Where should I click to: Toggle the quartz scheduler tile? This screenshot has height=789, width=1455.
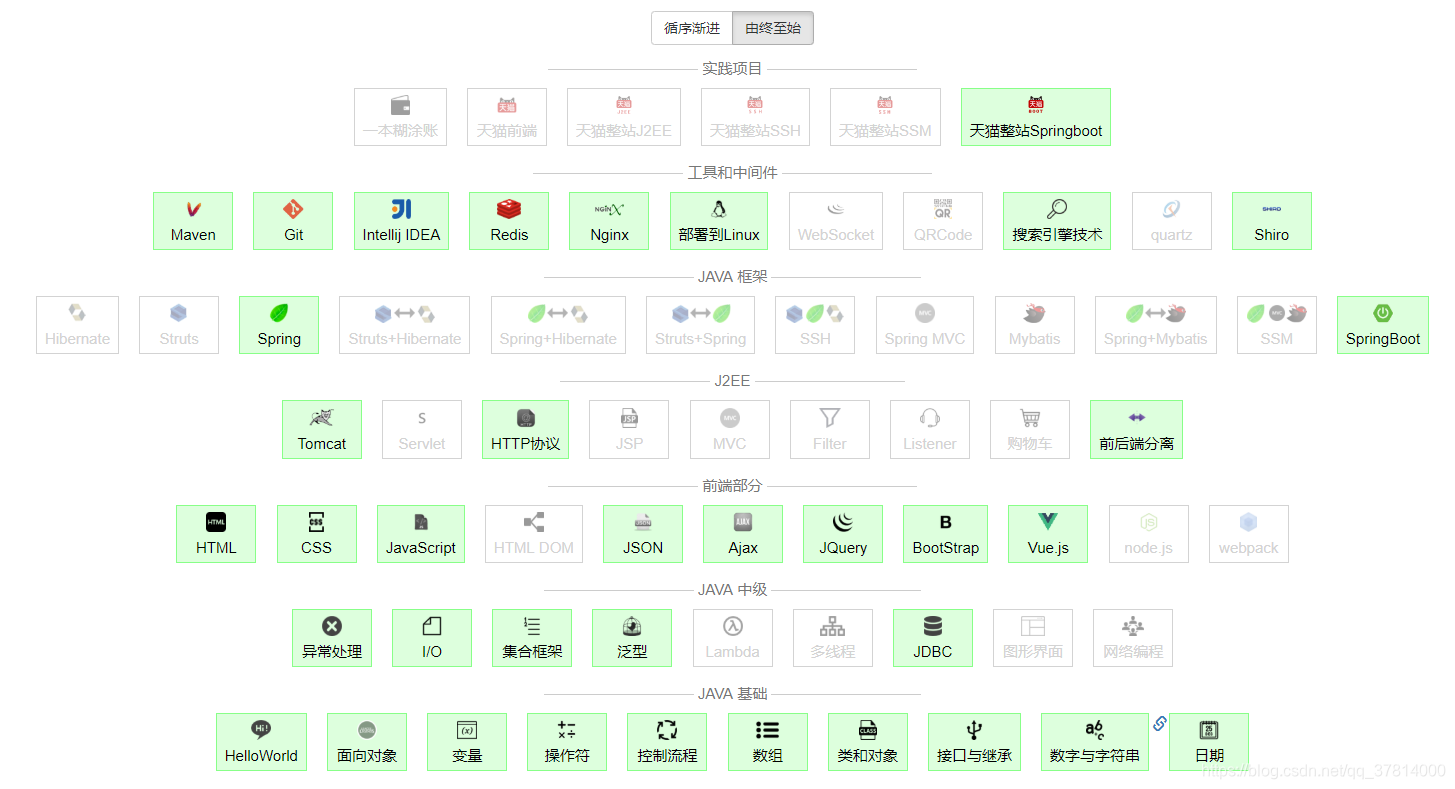pyautogui.click(x=1171, y=220)
